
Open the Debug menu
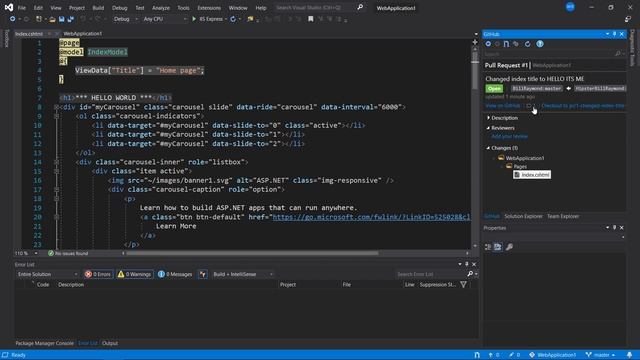(120, 8)
